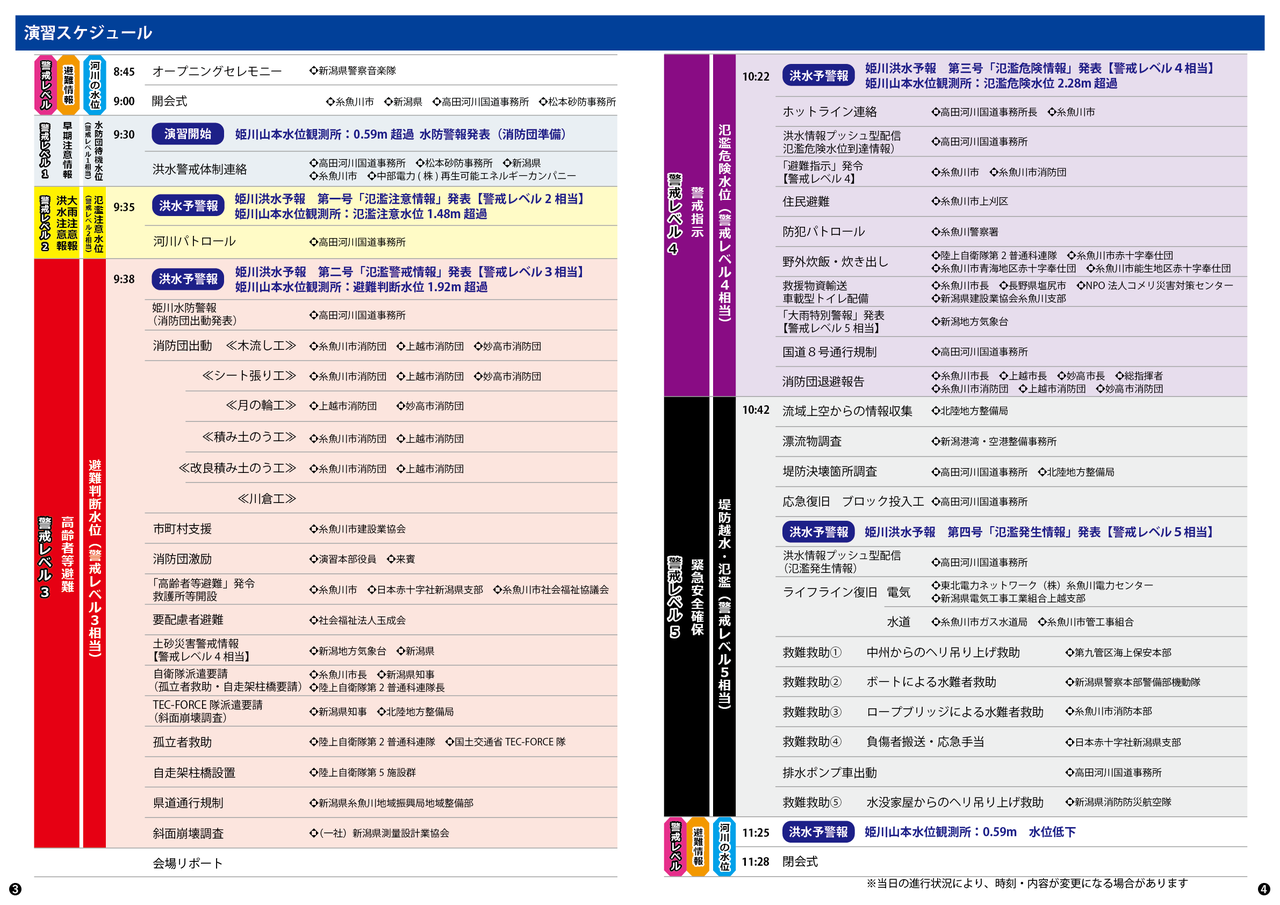Image resolution: width=1280 pixels, height=905 pixels.
Task: Click the pink 警戒レベル hexagon beside 8:45
Action: [x=46, y=85]
